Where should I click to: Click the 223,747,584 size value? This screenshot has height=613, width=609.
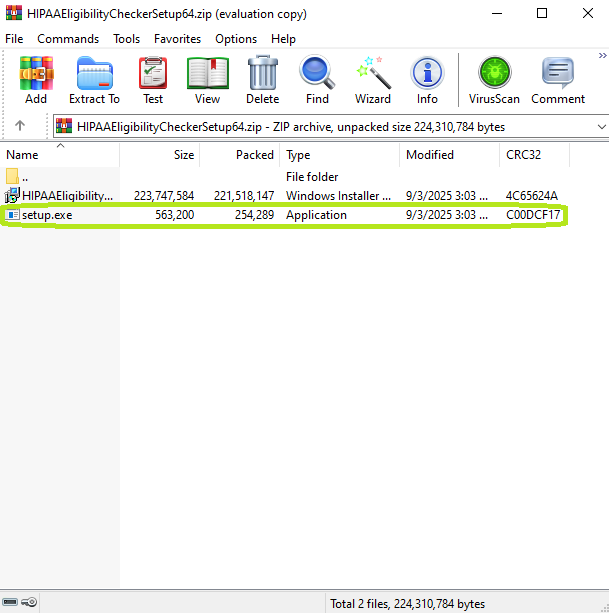coord(164,196)
